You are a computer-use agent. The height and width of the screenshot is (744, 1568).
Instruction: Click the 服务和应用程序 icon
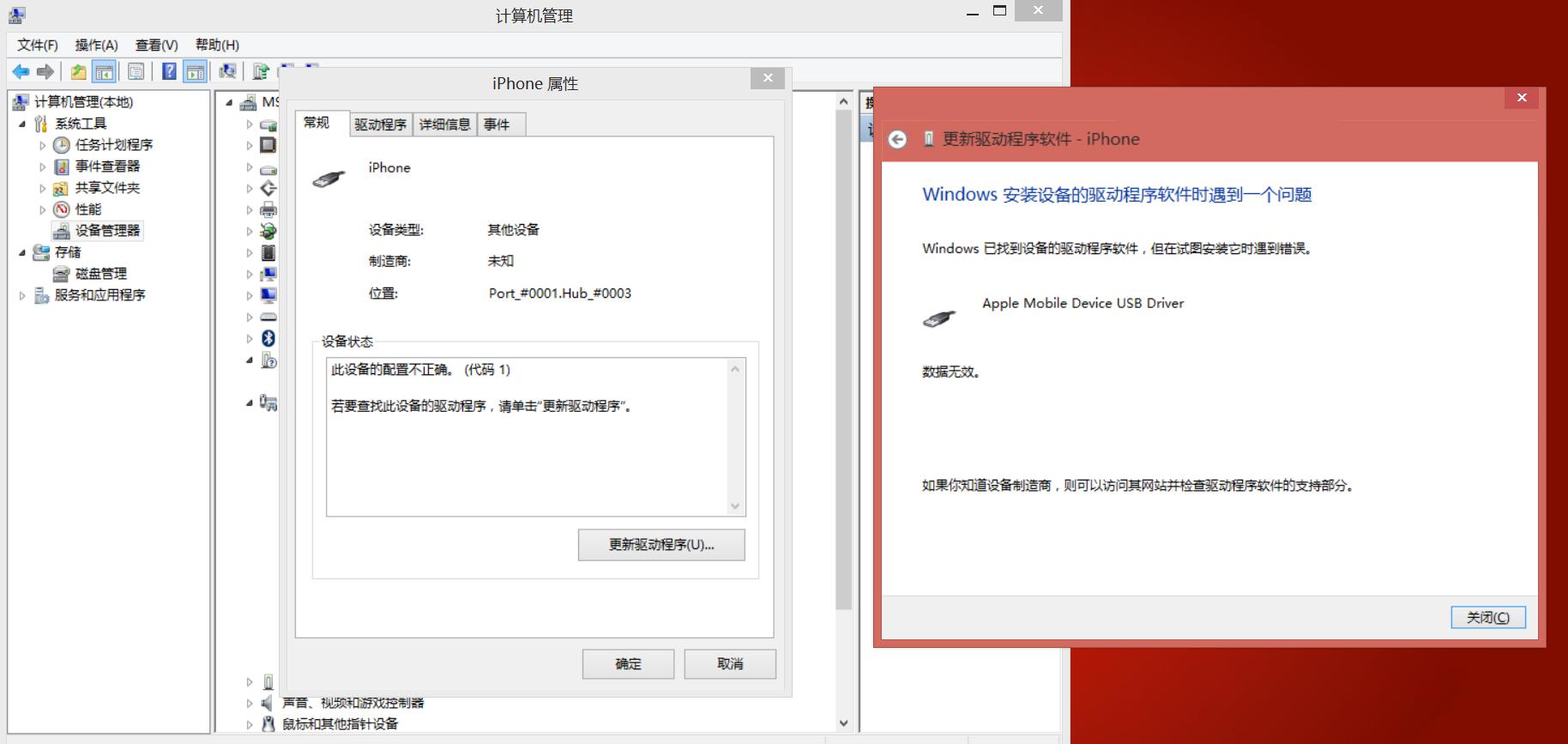41,295
